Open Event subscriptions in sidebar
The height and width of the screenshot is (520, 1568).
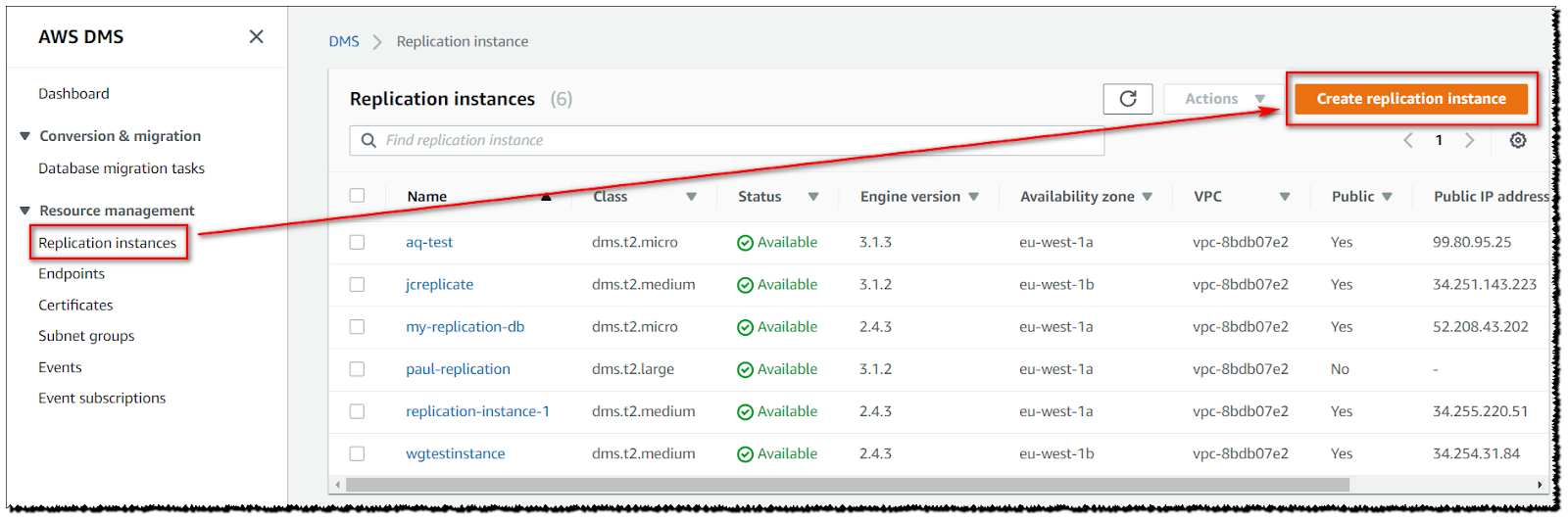[102, 399]
